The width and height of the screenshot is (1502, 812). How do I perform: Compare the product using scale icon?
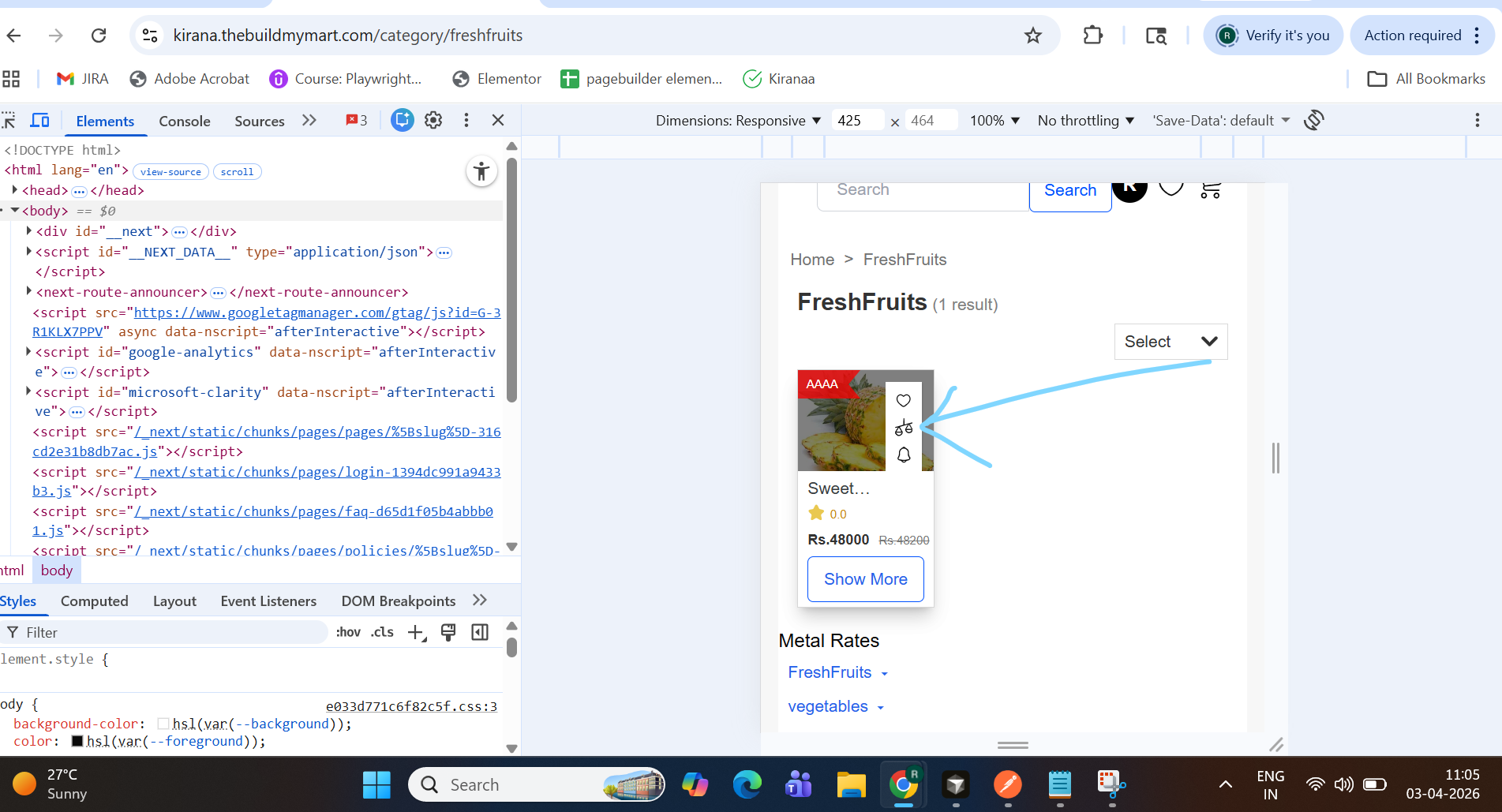pyautogui.click(x=904, y=428)
